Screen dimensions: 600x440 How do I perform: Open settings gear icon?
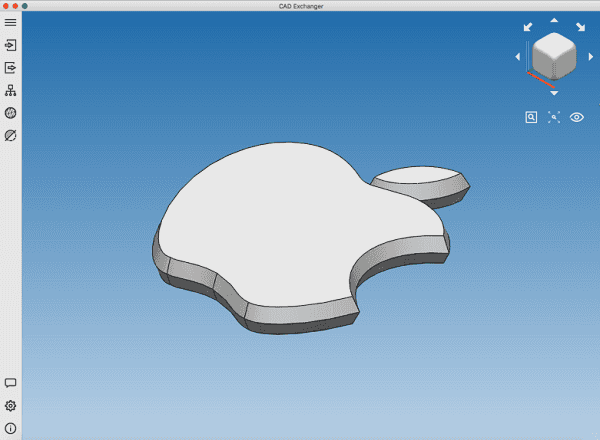[10, 406]
